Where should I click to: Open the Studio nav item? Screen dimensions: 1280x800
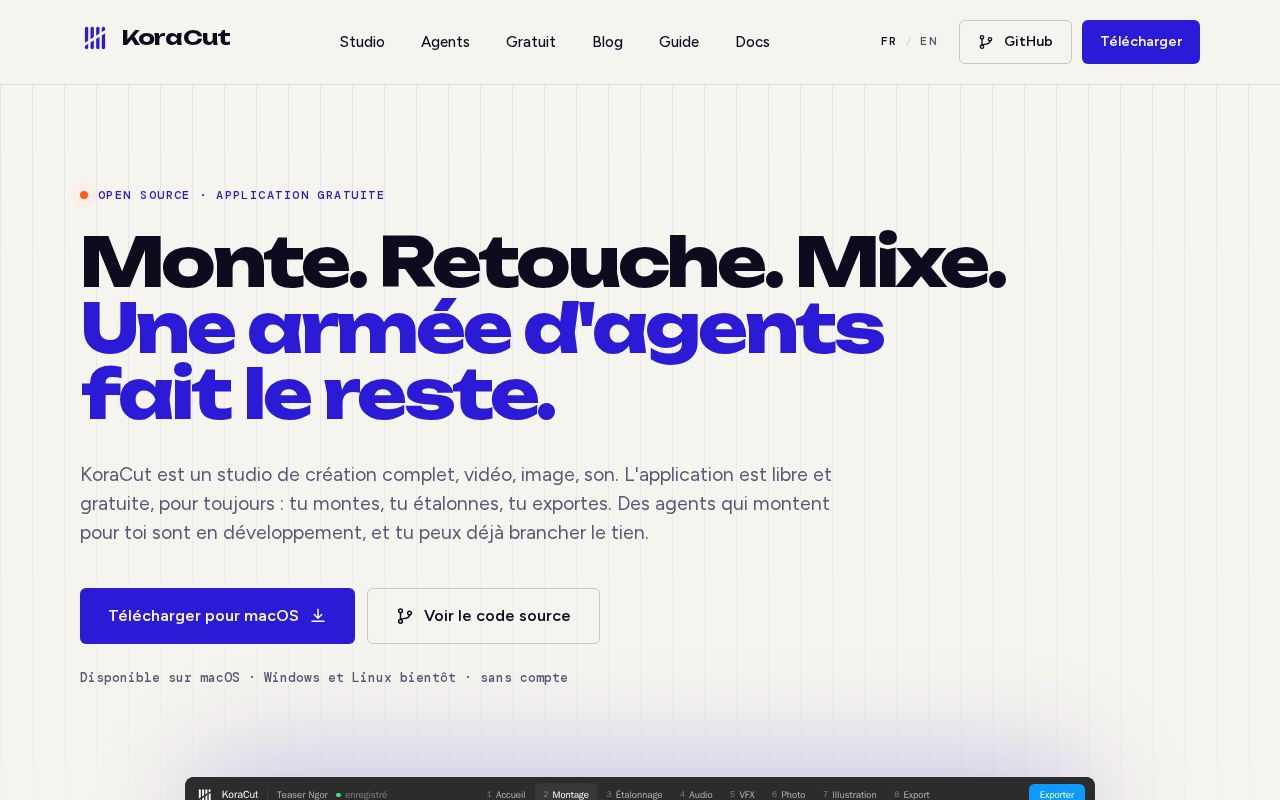[362, 42]
